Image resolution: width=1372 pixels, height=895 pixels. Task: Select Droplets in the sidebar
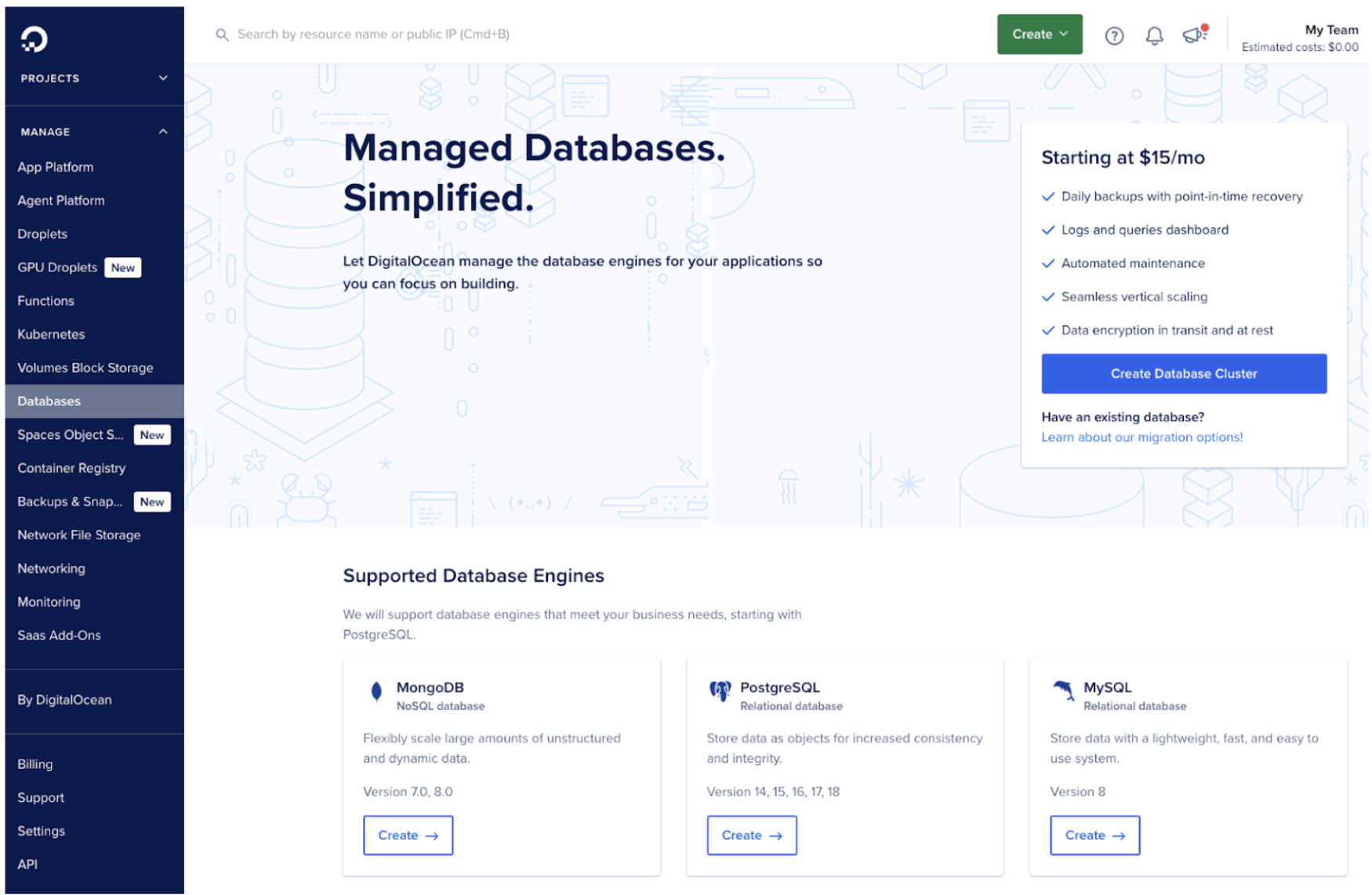click(42, 234)
